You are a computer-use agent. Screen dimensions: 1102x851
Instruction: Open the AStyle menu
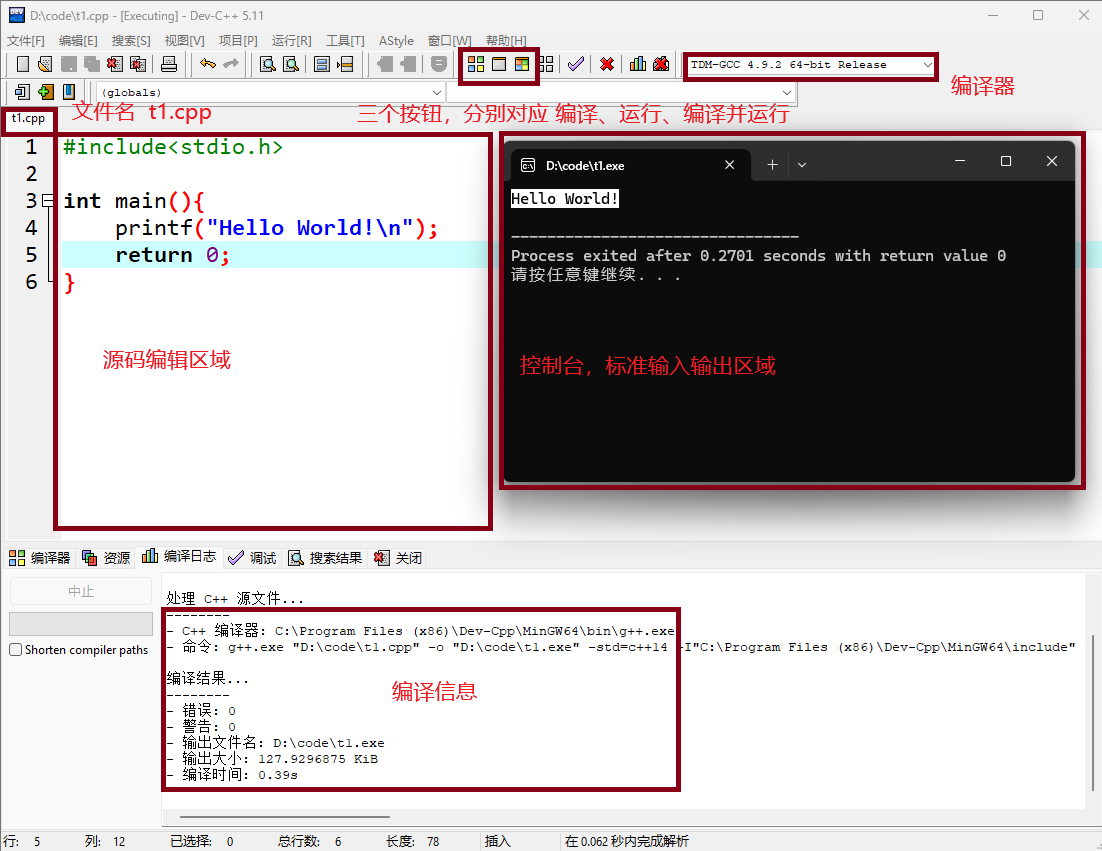tap(396, 41)
